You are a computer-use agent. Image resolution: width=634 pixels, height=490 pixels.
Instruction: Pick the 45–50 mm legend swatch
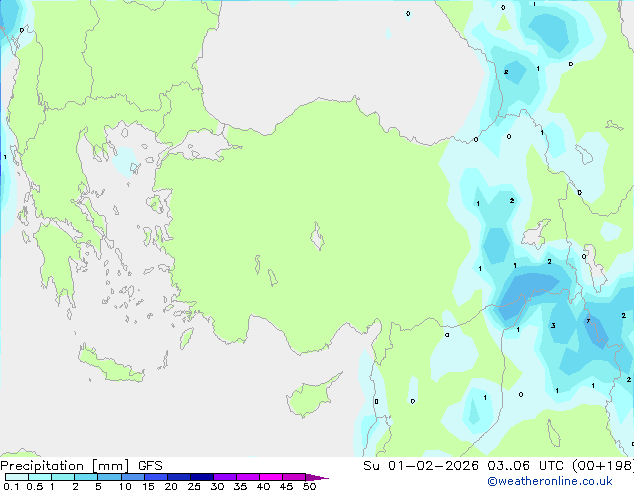tap(294, 477)
